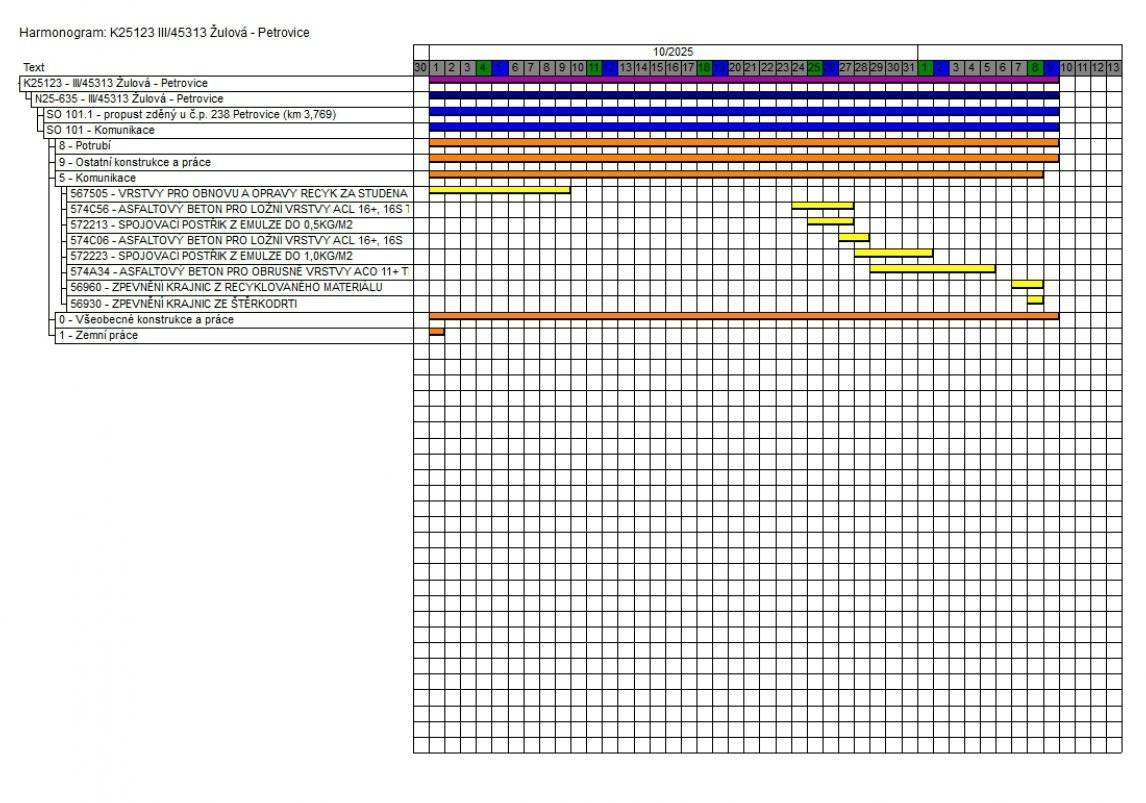Click the purple bar for the K25123 project
This screenshot has width=1146, height=803.
click(x=743, y=79)
